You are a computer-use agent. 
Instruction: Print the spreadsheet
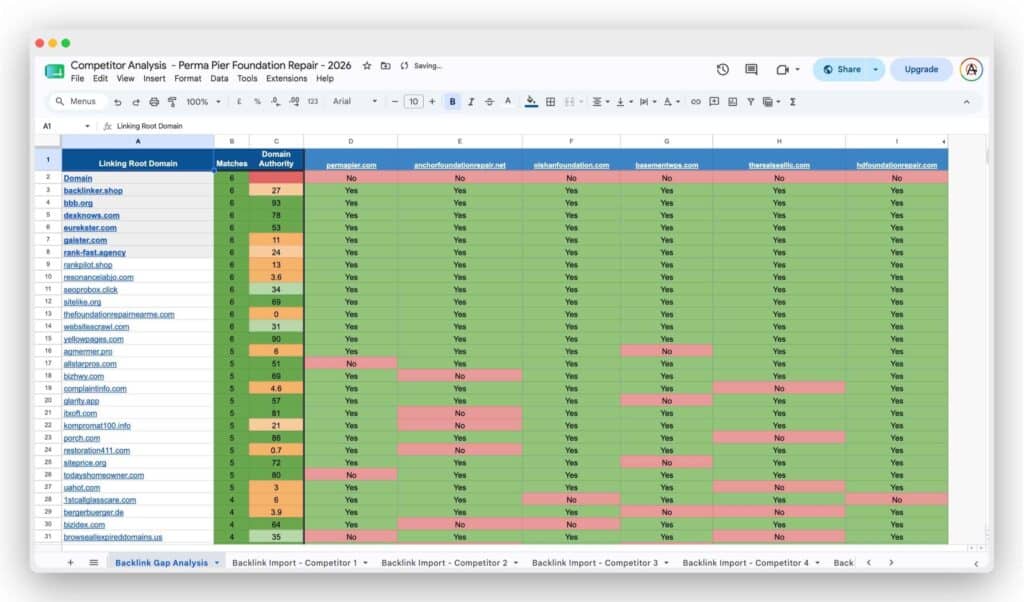point(154,102)
